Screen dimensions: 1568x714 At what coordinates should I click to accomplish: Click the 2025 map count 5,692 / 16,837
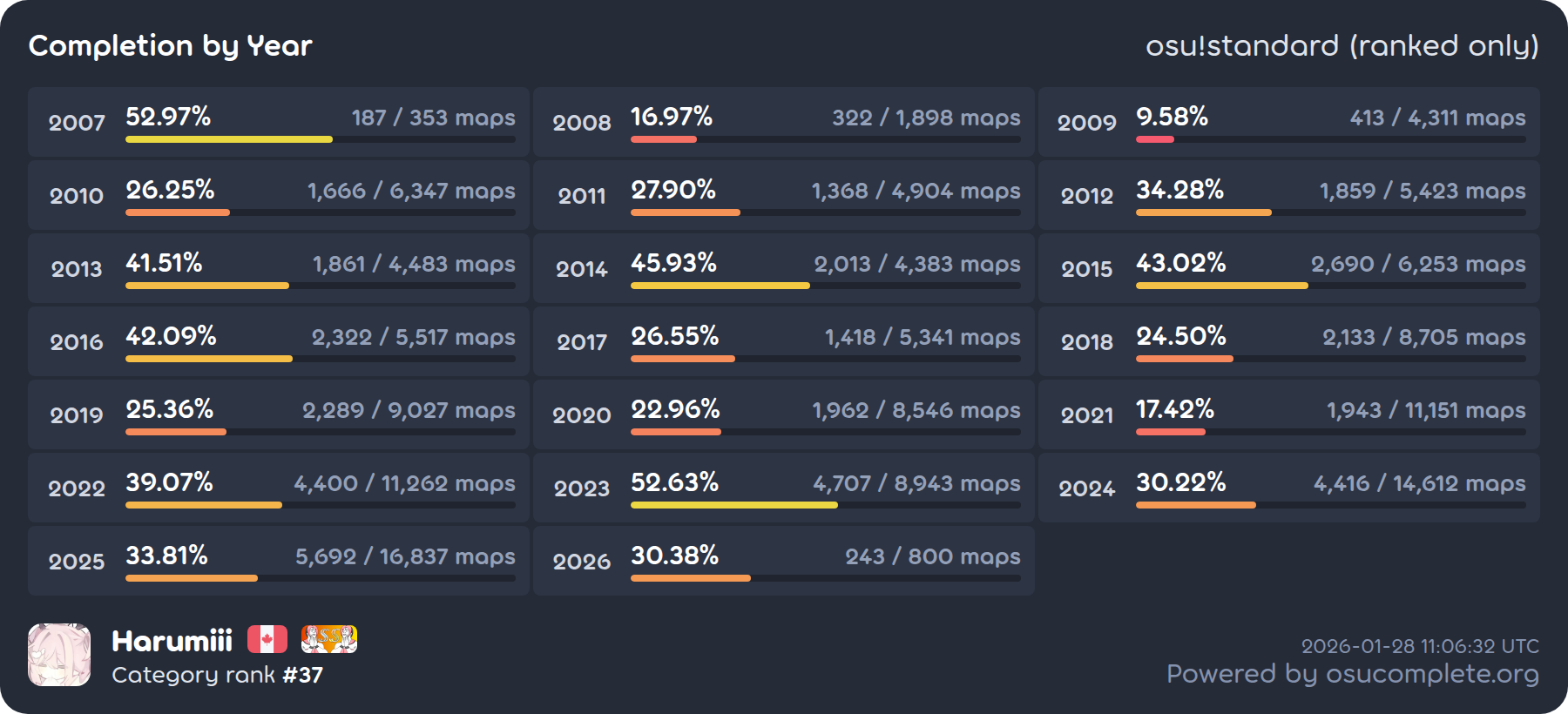(x=405, y=556)
